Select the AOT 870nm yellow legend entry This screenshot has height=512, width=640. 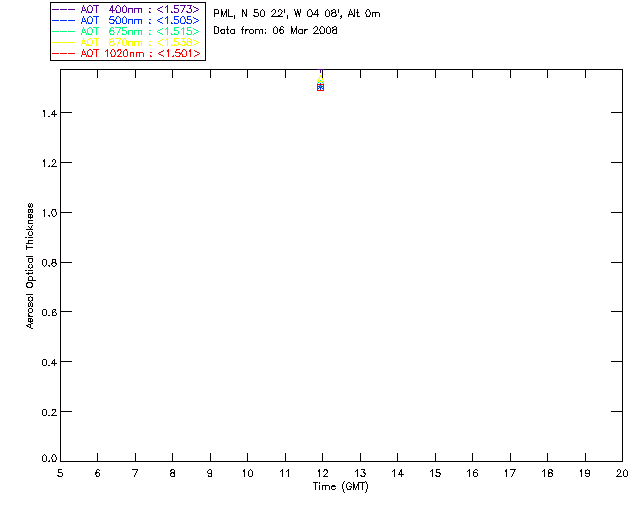pyautogui.click(x=127, y=42)
